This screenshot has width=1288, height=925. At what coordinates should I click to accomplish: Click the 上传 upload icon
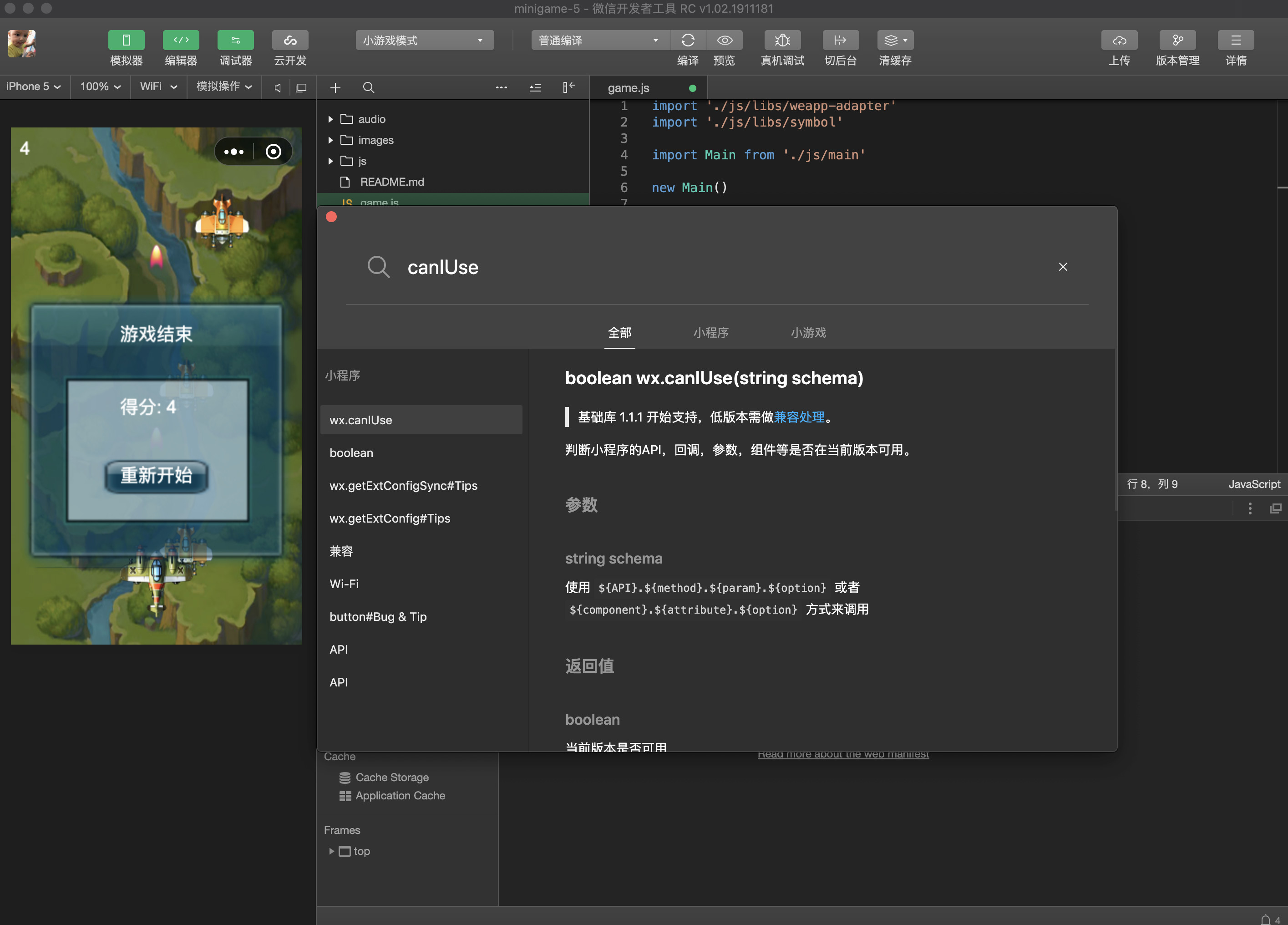coord(1119,41)
